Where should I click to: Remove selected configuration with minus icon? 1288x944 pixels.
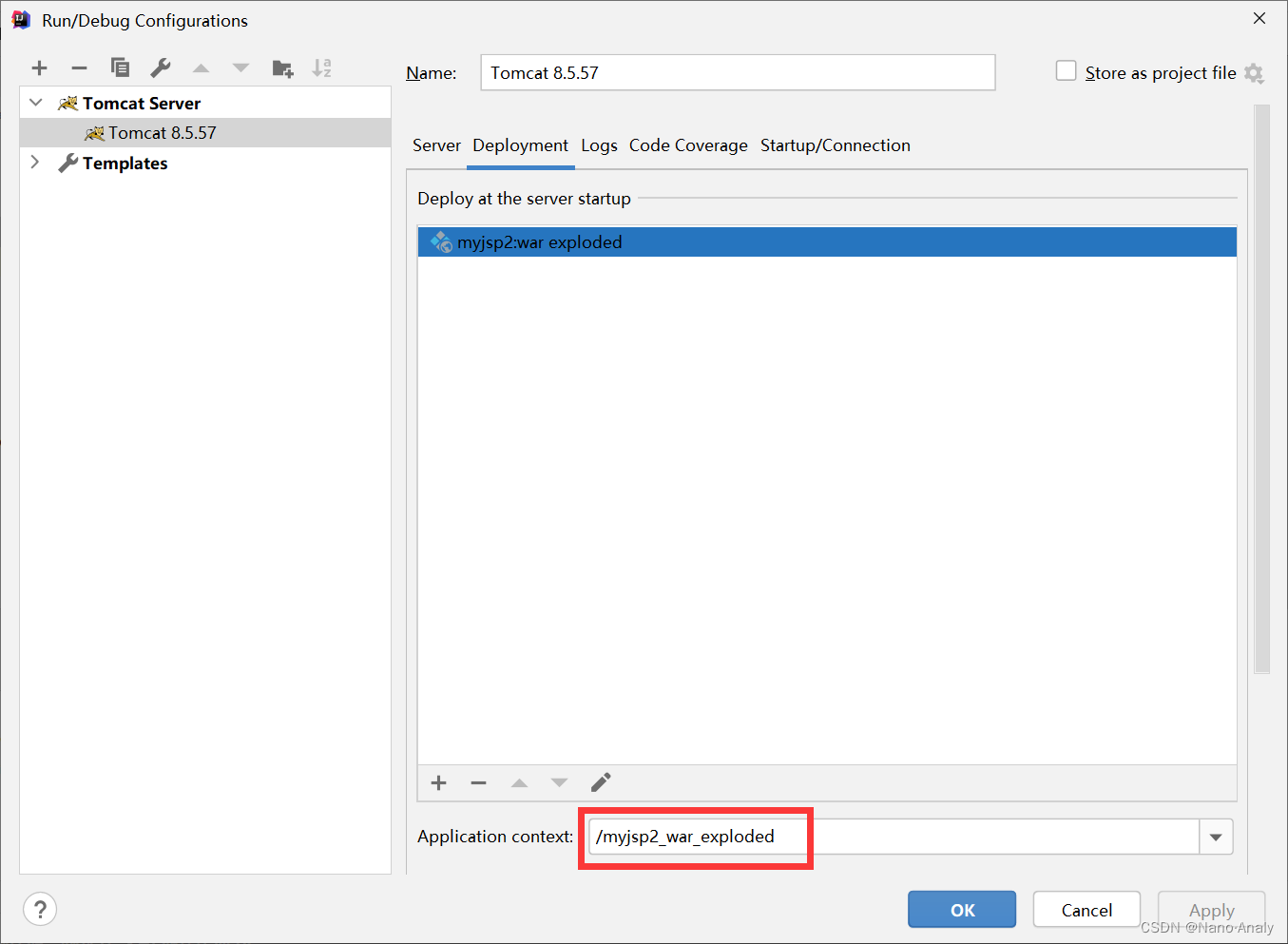pos(80,67)
